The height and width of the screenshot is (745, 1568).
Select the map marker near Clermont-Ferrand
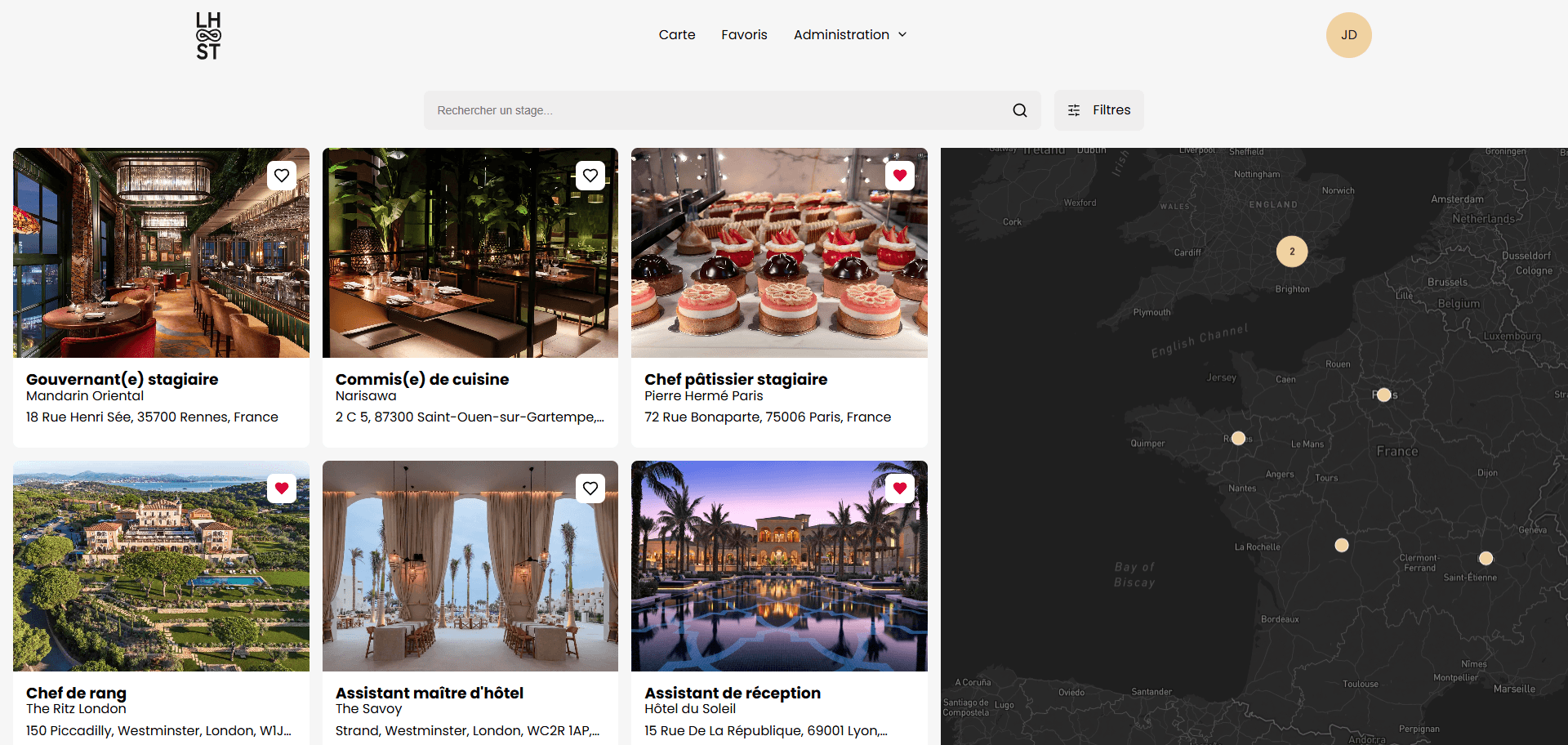[1341, 545]
